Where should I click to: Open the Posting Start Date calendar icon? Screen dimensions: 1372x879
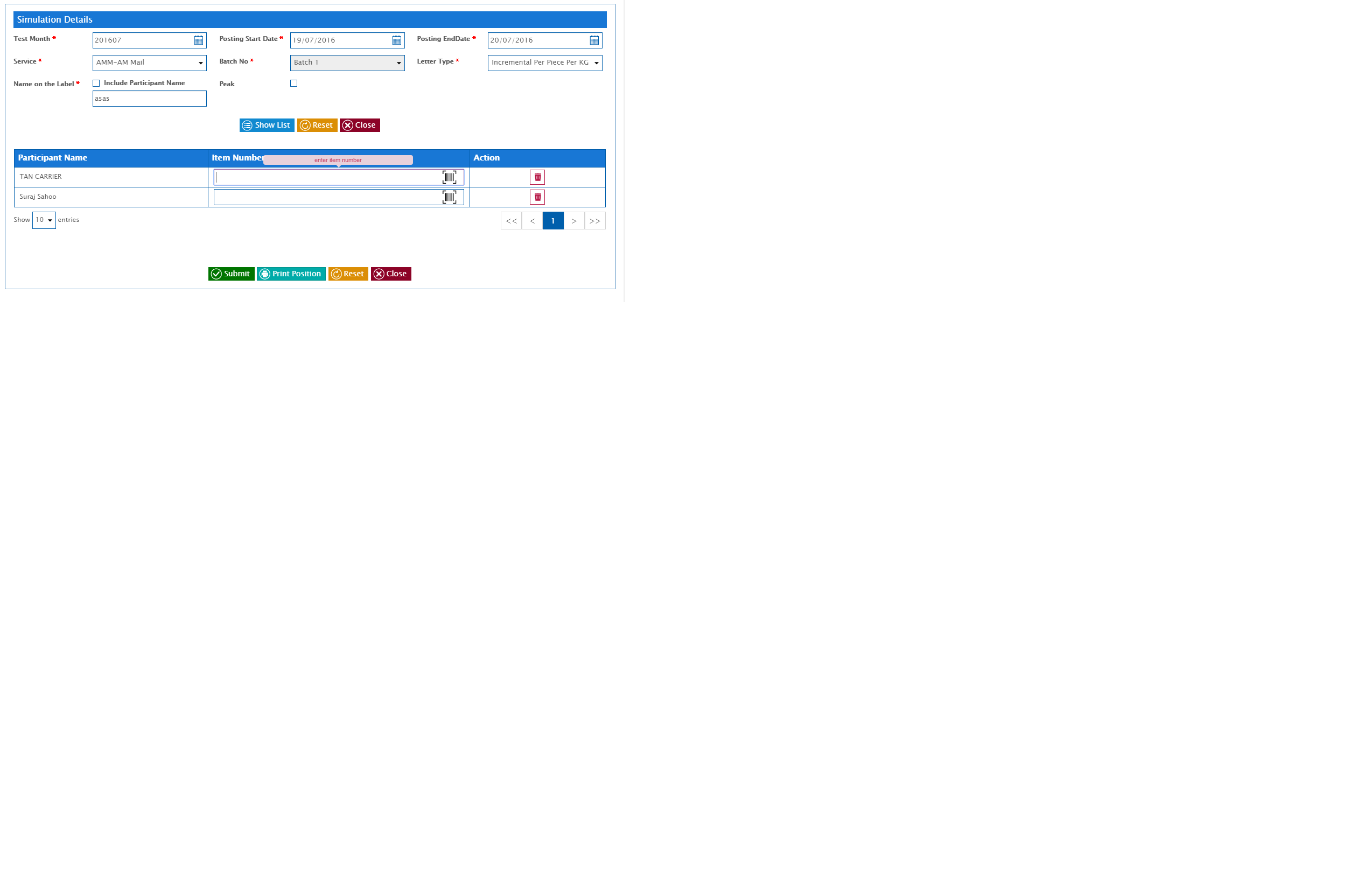396,40
